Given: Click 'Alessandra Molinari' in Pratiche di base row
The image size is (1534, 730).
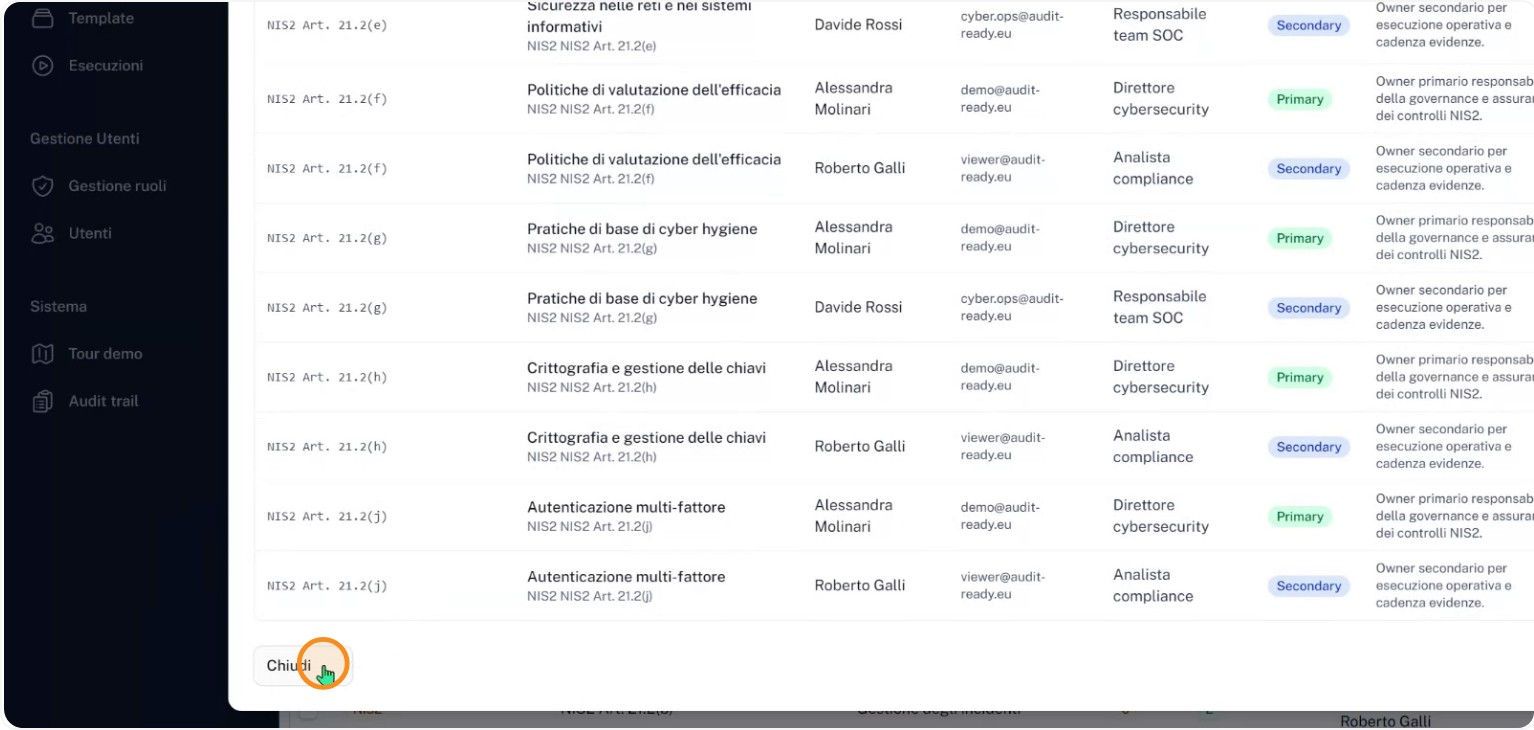Looking at the screenshot, I should point(854,237).
